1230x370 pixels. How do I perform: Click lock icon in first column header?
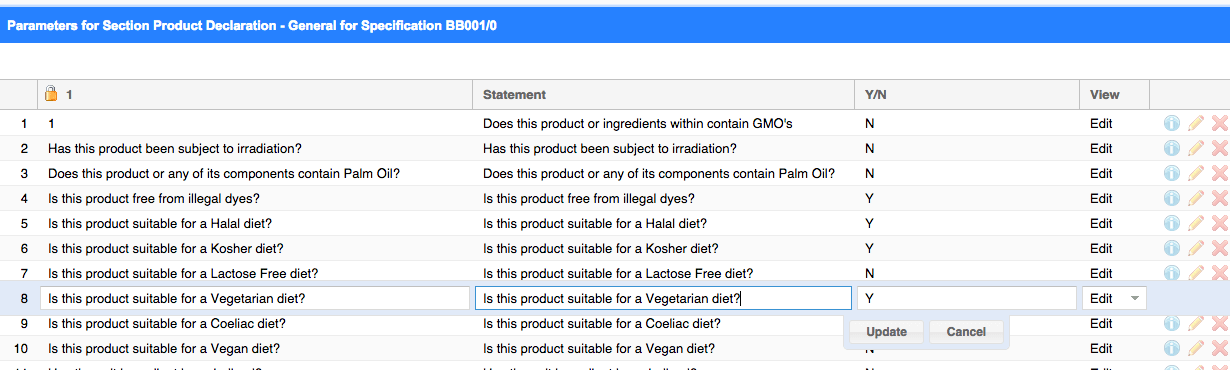[x=52, y=94]
